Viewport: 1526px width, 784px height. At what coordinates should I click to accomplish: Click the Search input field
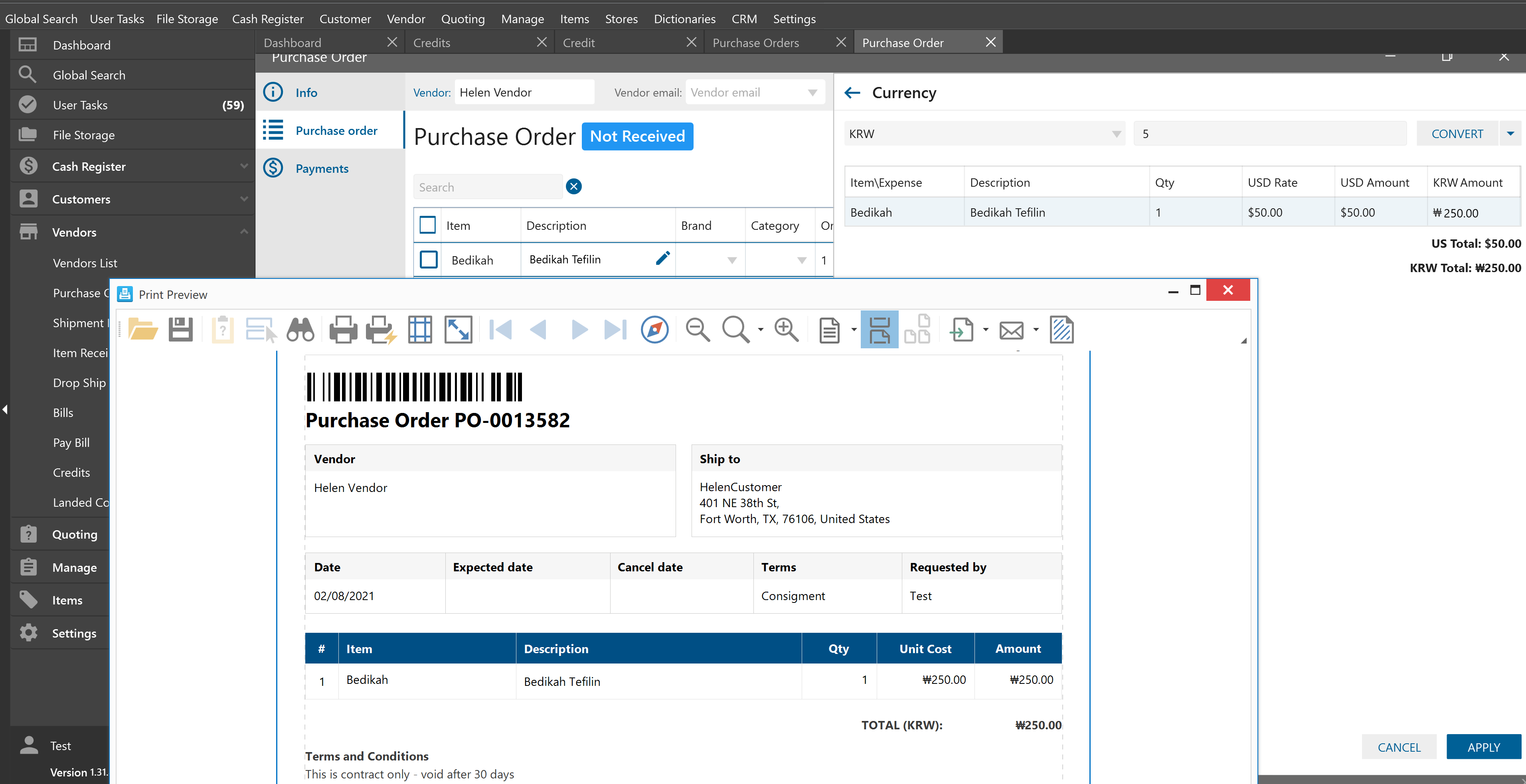point(487,187)
